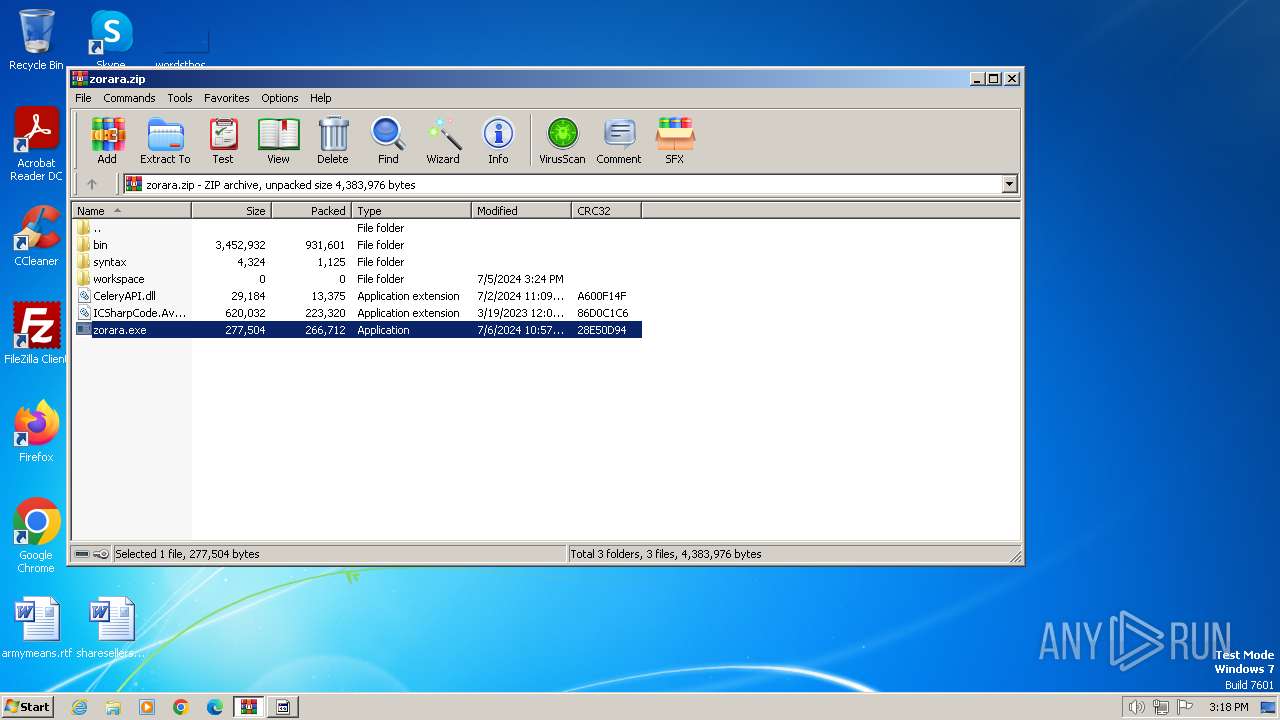This screenshot has width=1280, height=720.
Task: Click CeleryAPI.dll packed size 13,375
Action: pos(328,296)
